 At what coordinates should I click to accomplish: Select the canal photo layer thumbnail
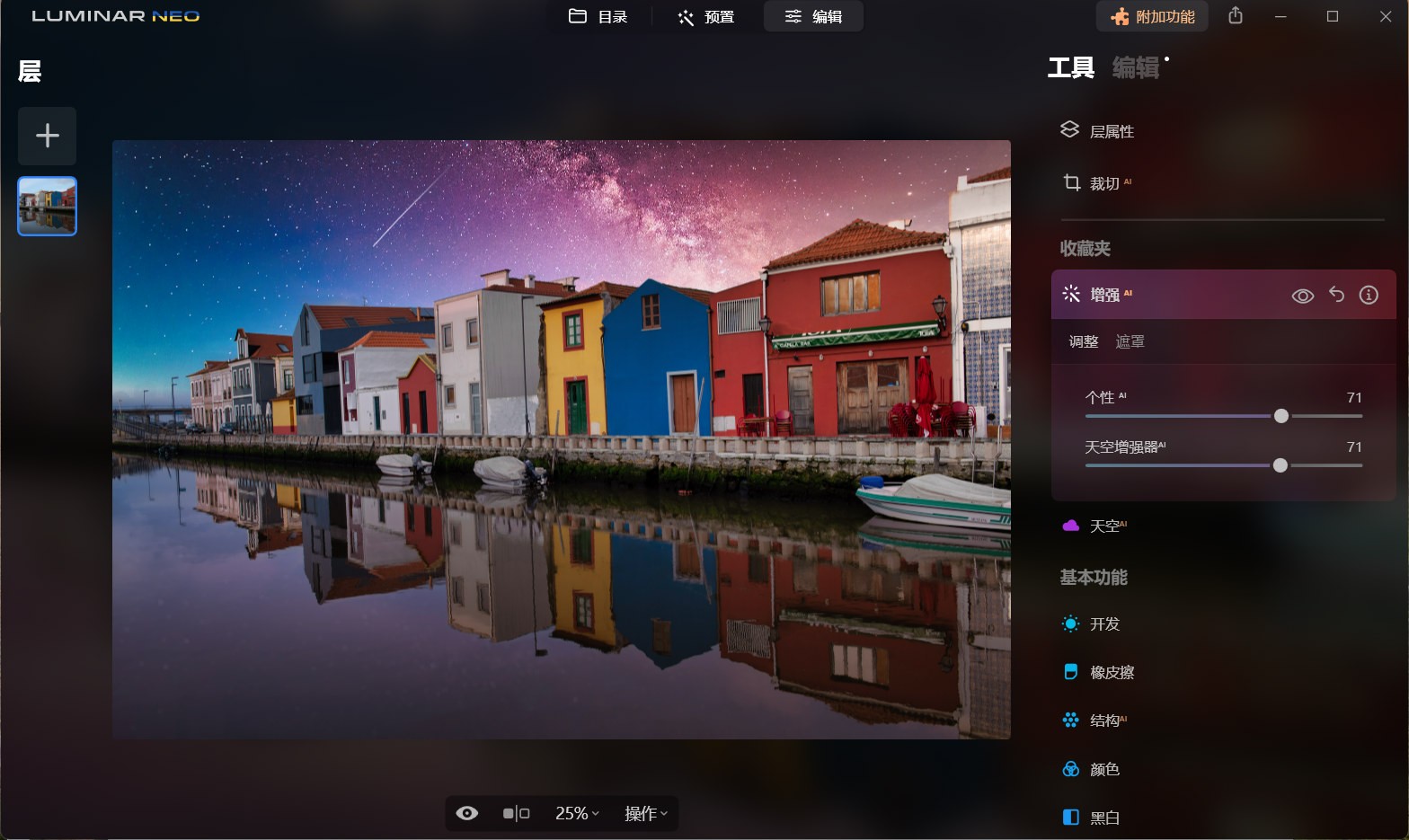pyautogui.click(x=48, y=207)
